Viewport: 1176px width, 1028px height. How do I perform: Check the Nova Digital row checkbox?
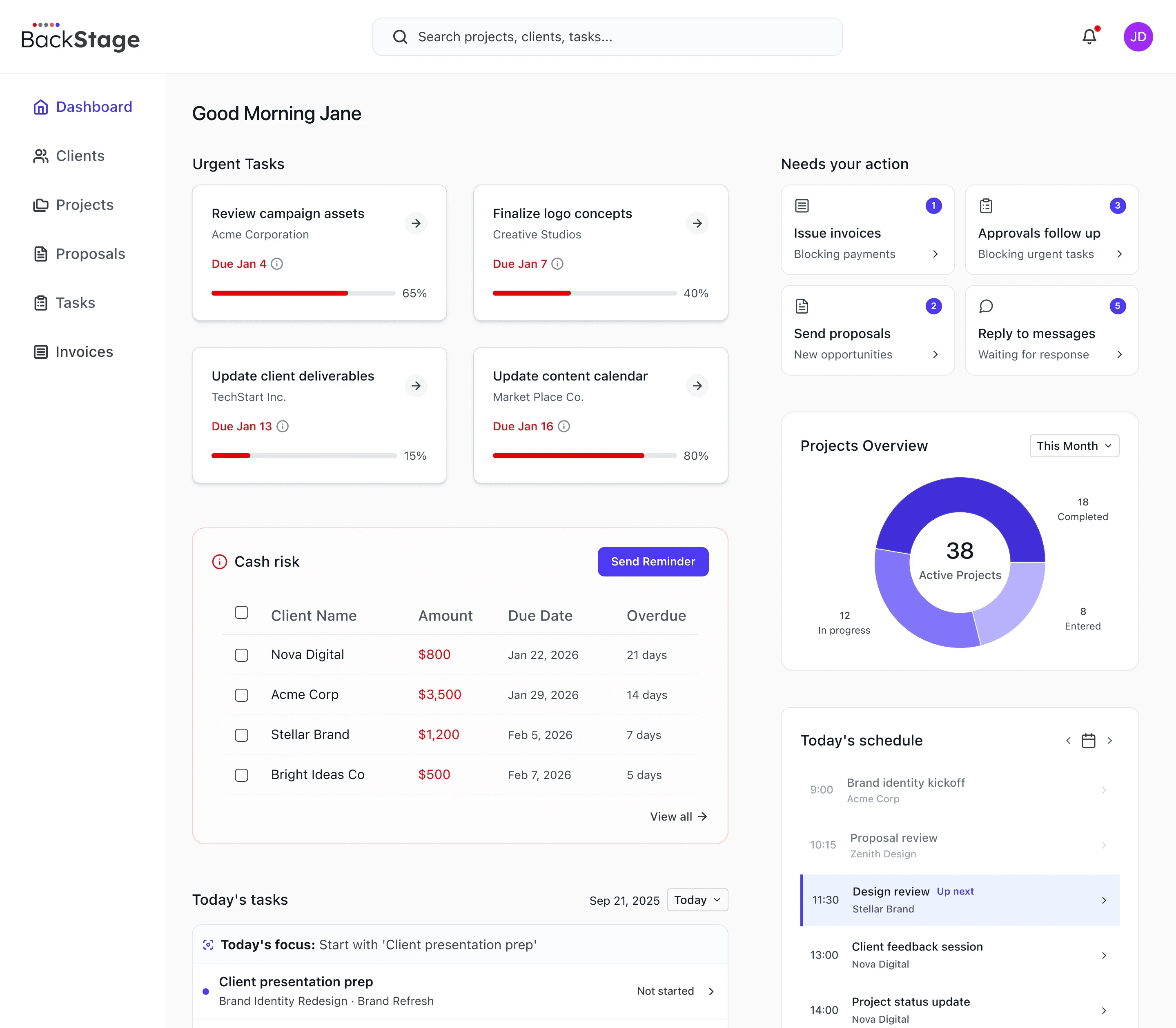(241, 655)
